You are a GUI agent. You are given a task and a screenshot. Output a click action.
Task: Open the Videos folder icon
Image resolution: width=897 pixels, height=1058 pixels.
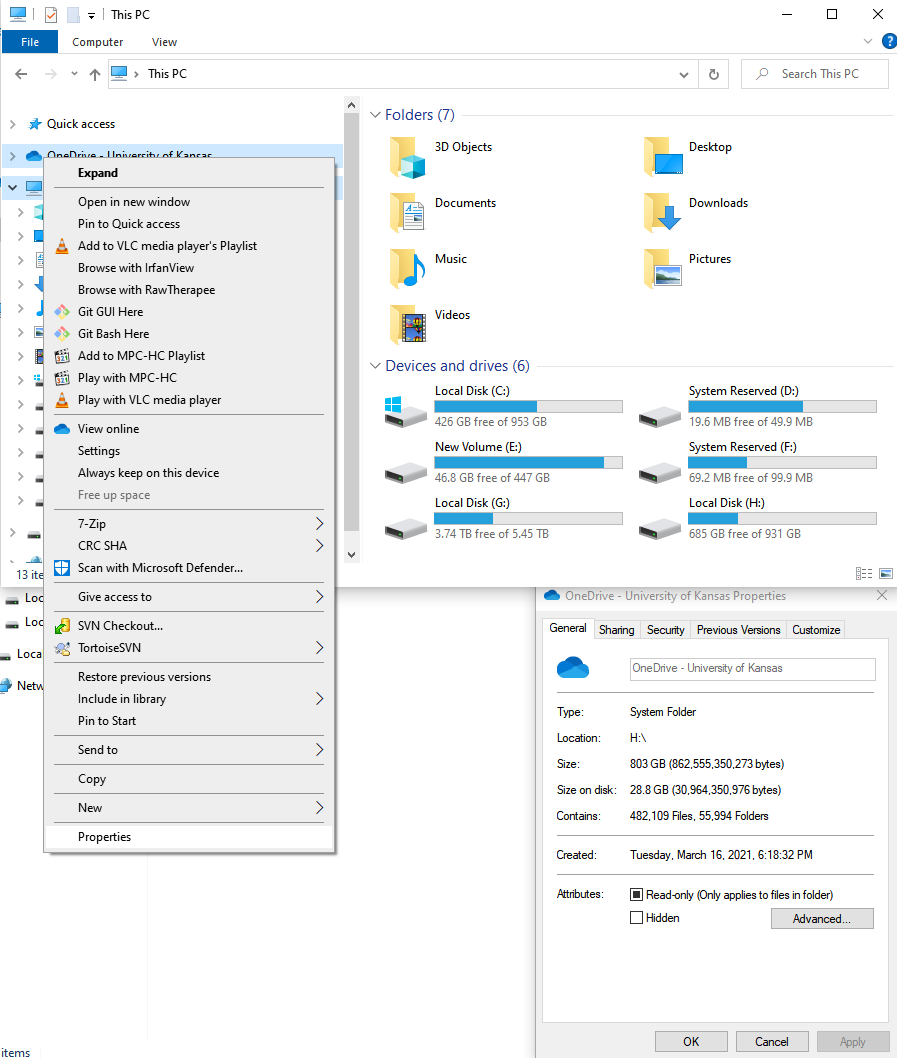coord(407,325)
